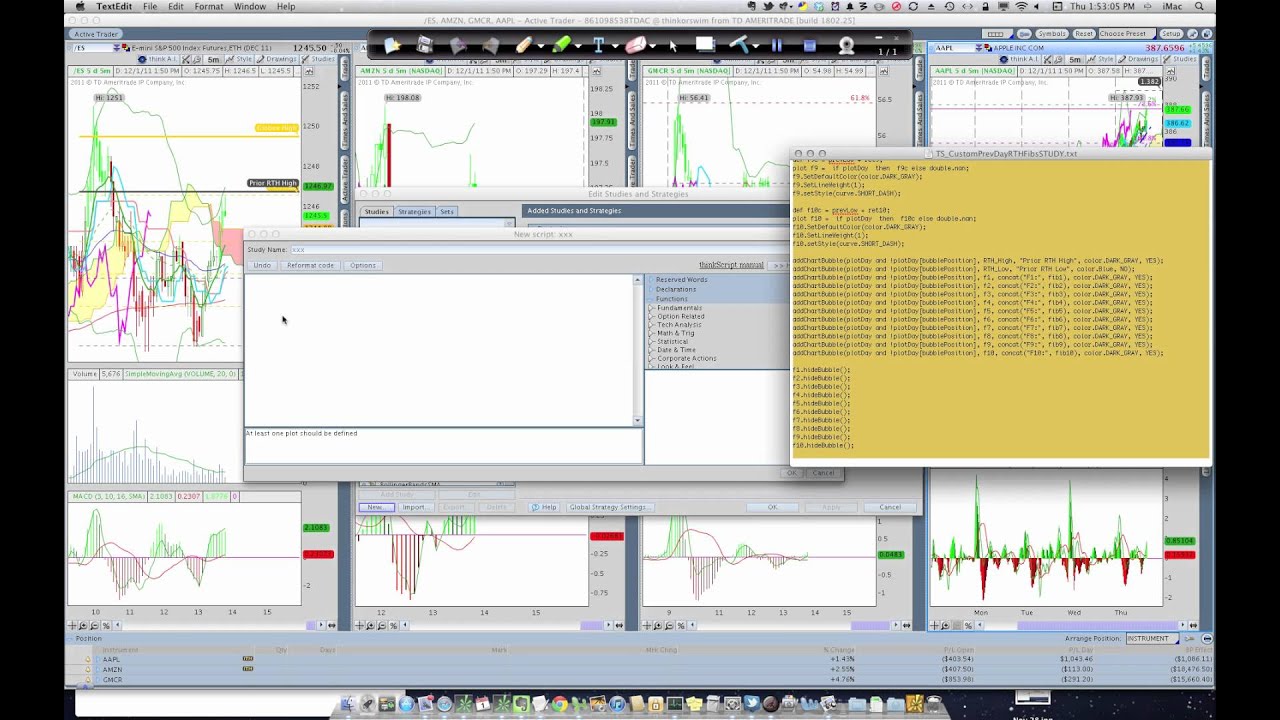The width and height of the screenshot is (1280, 720).
Task: Expand Fundamentals functions node
Action: coord(652,308)
